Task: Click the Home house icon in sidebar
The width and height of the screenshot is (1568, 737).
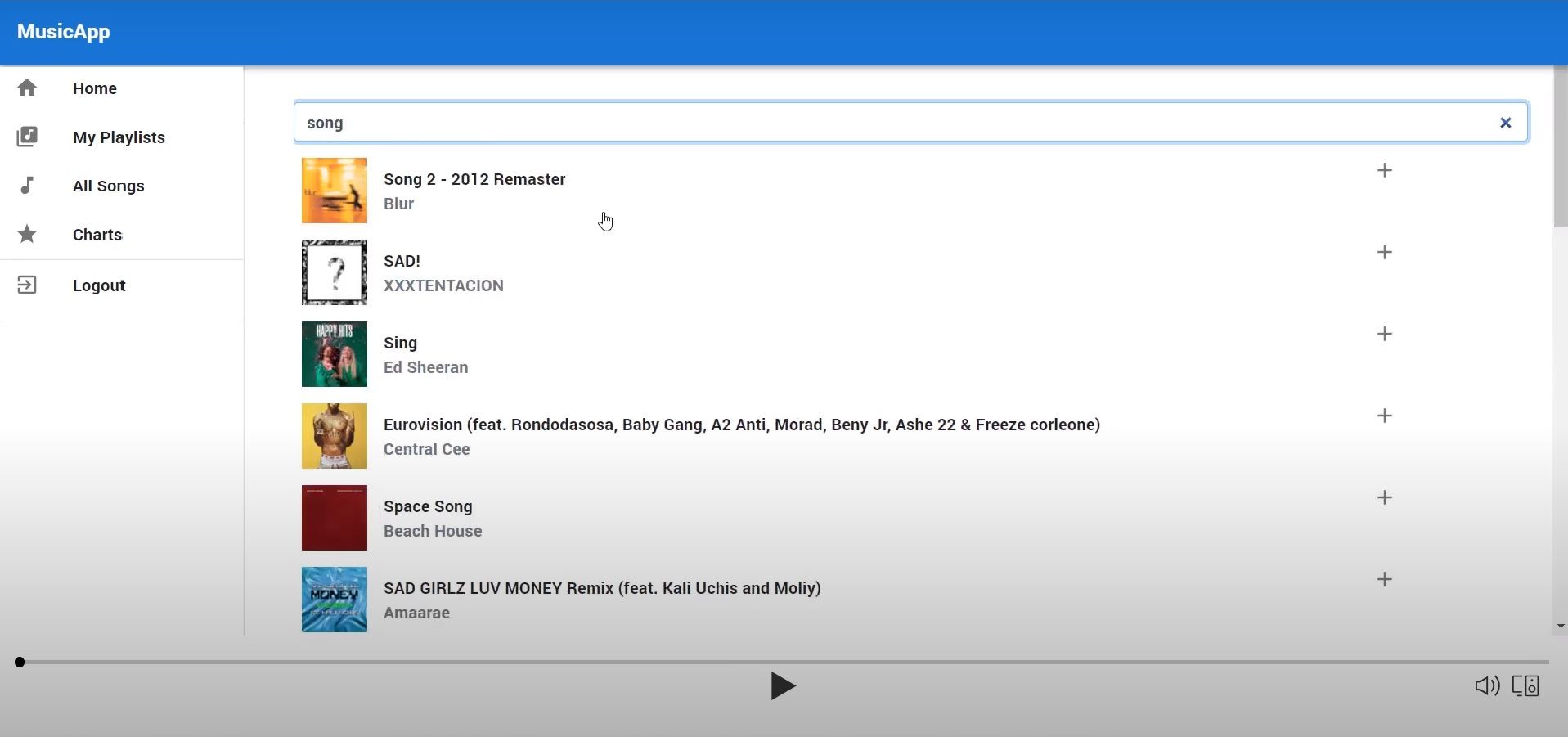Action: (x=27, y=88)
